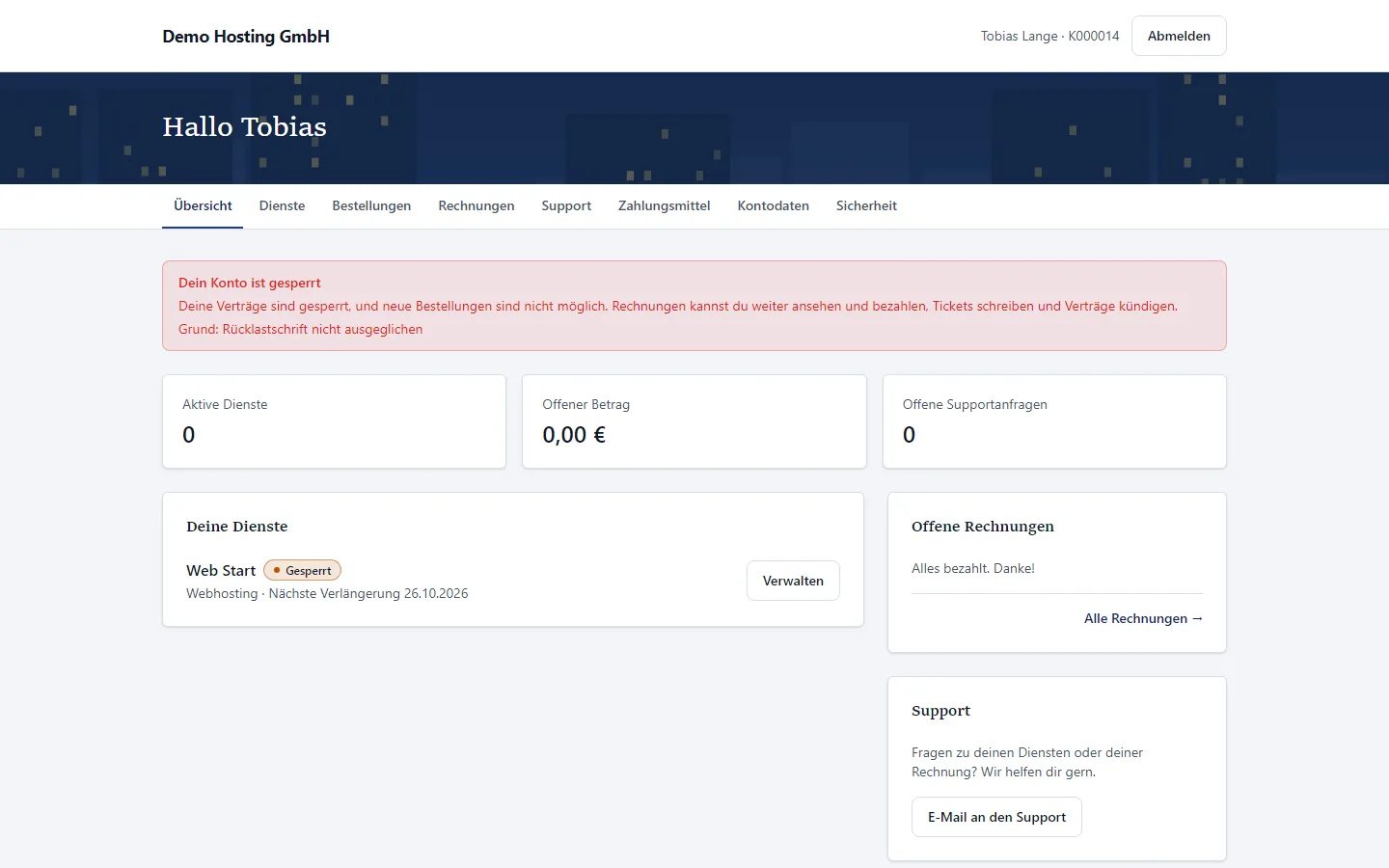1389x868 pixels.
Task: Click the Demo Hosting GmbH logo text
Action: point(246,37)
